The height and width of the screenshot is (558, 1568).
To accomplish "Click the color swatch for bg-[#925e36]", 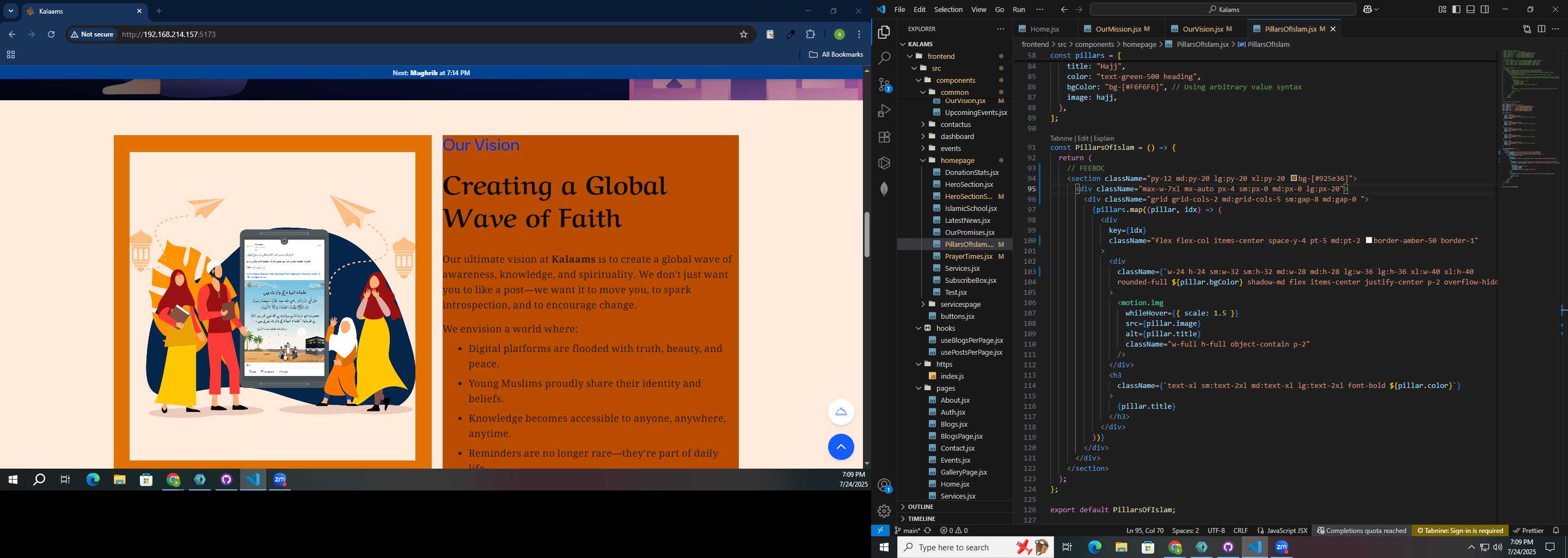I will (x=1294, y=179).
